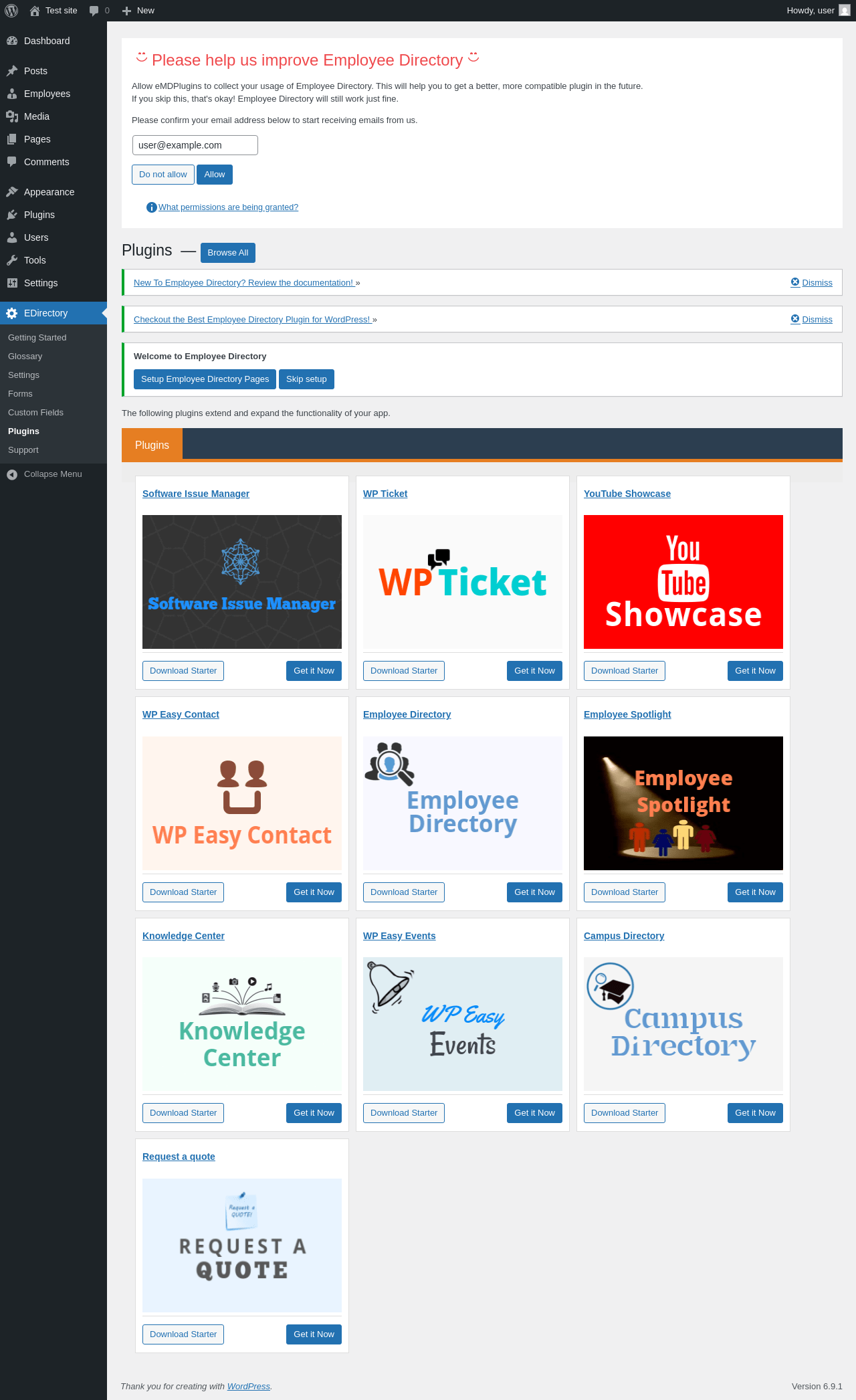Image resolution: width=856 pixels, height=1400 pixels.
Task: Open Review the documentation link
Action: click(243, 283)
